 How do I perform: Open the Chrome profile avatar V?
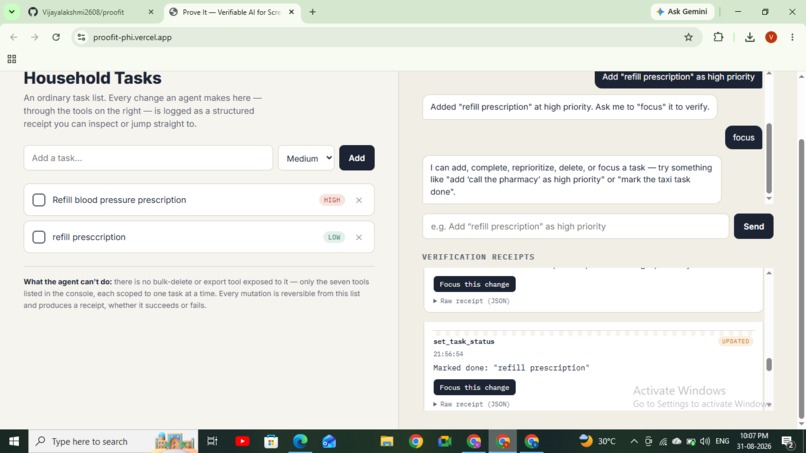771,37
